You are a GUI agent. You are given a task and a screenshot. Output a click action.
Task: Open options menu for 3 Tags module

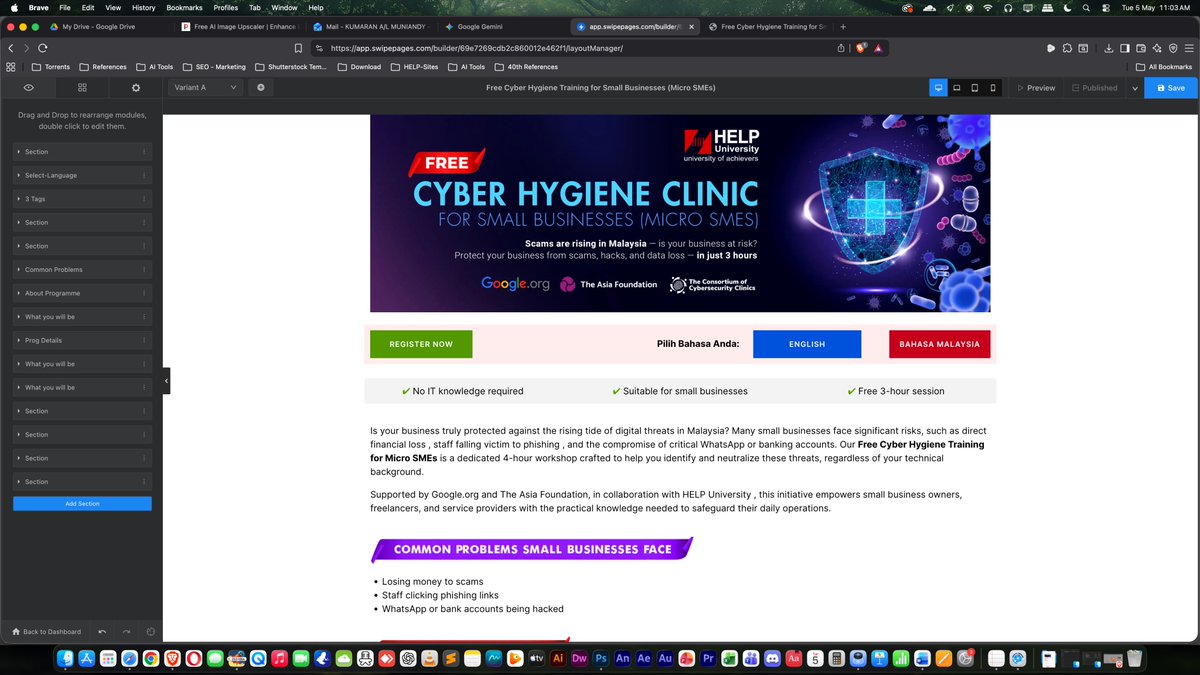[x=144, y=199]
